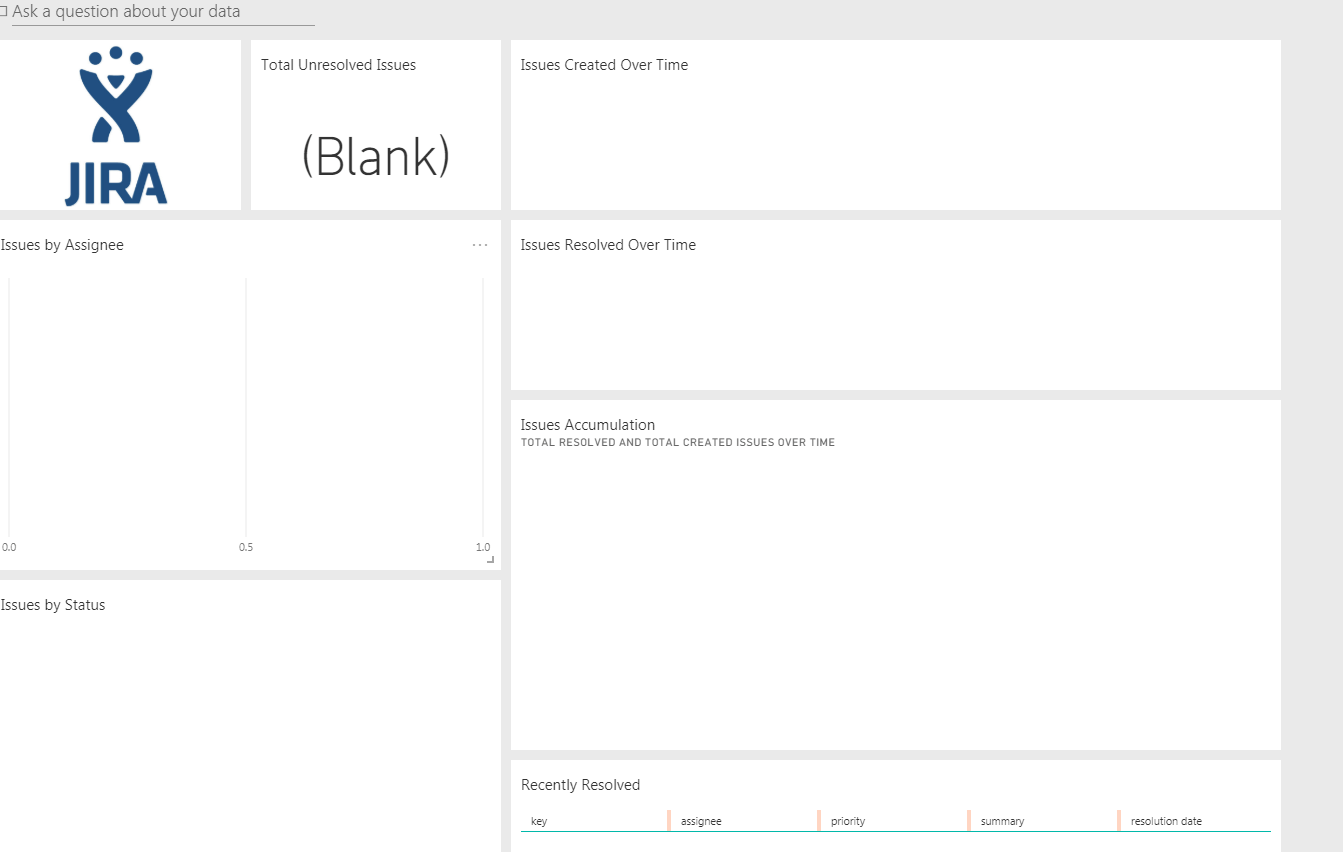Open the Issues by Assignee tile title

(x=62, y=245)
